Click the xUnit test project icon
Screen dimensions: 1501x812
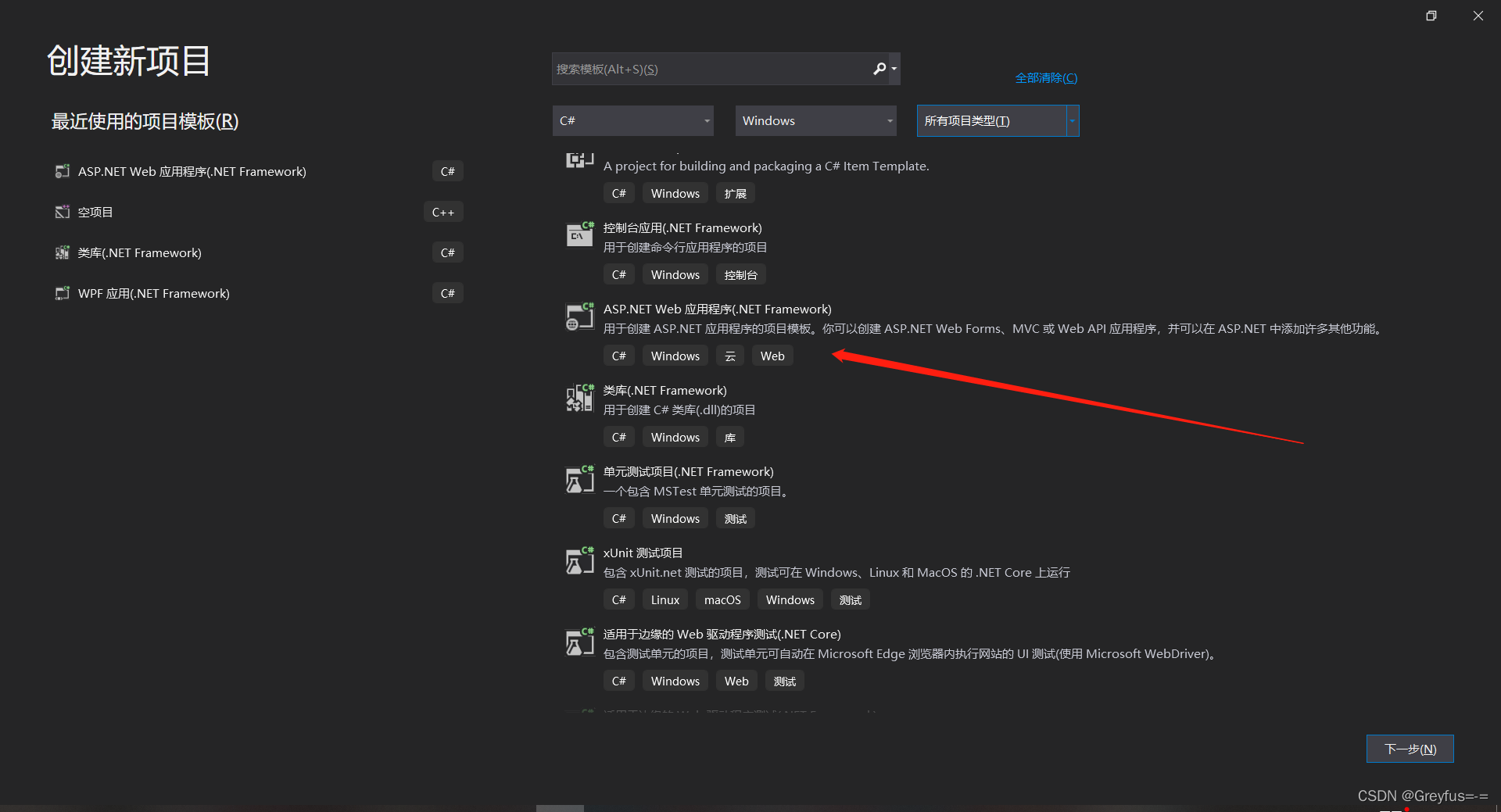(x=579, y=560)
